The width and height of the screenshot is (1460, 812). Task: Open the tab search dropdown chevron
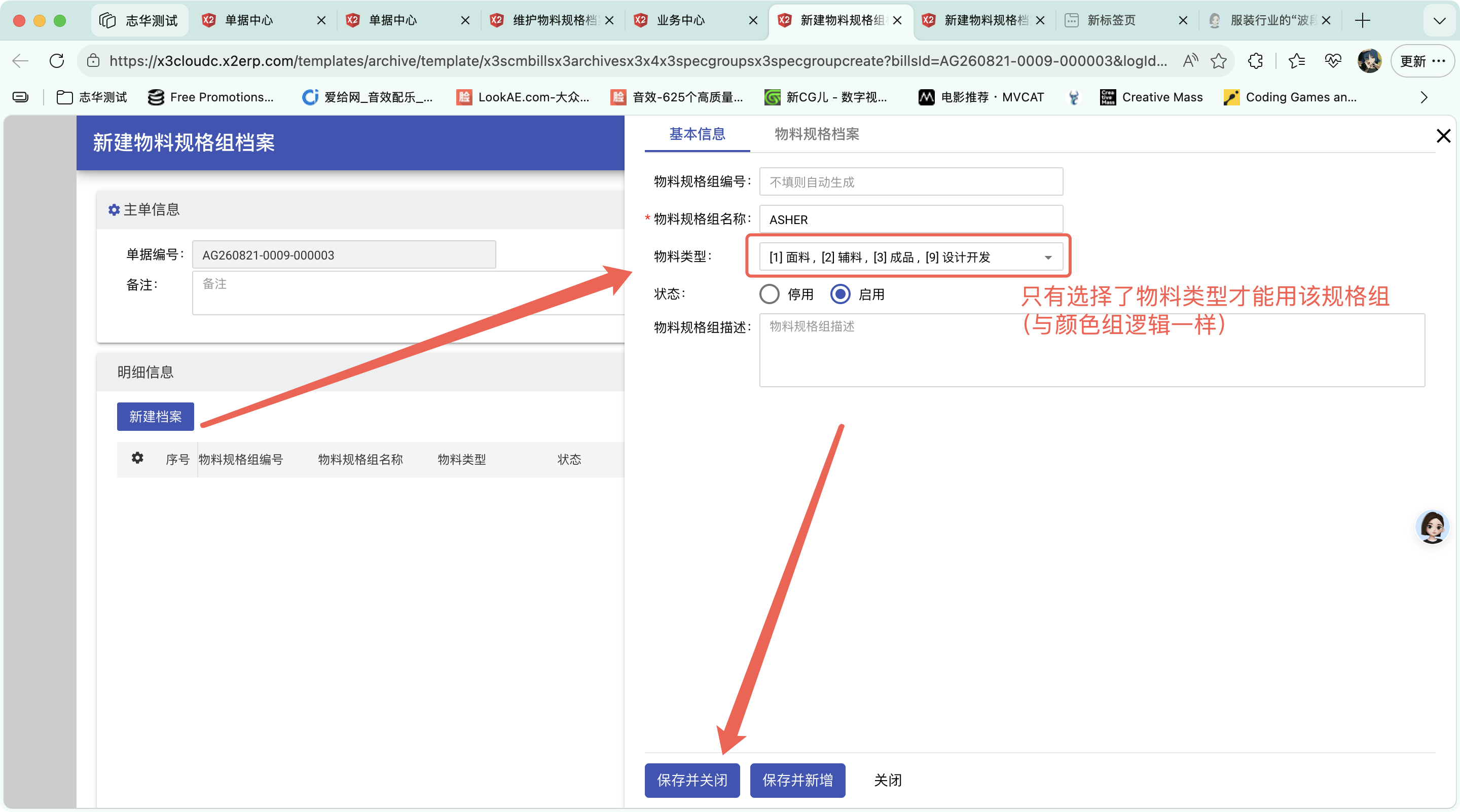click(1439, 20)
